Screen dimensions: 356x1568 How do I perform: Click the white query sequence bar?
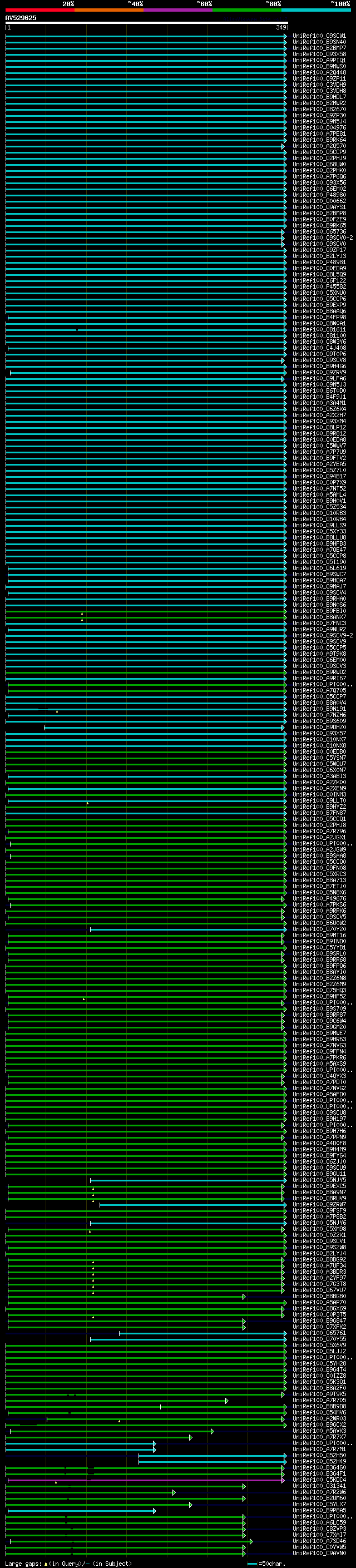147,22
